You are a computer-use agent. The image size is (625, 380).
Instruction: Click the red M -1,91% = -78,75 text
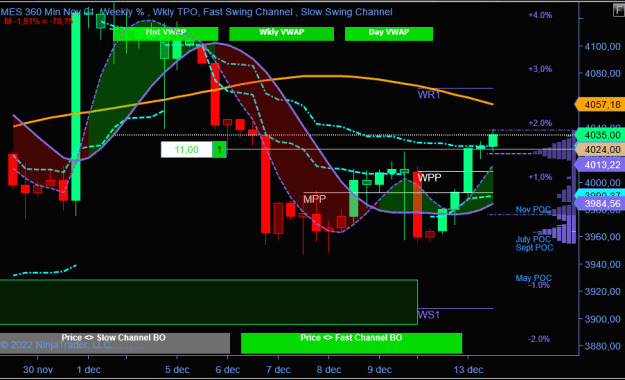[38, 22]
